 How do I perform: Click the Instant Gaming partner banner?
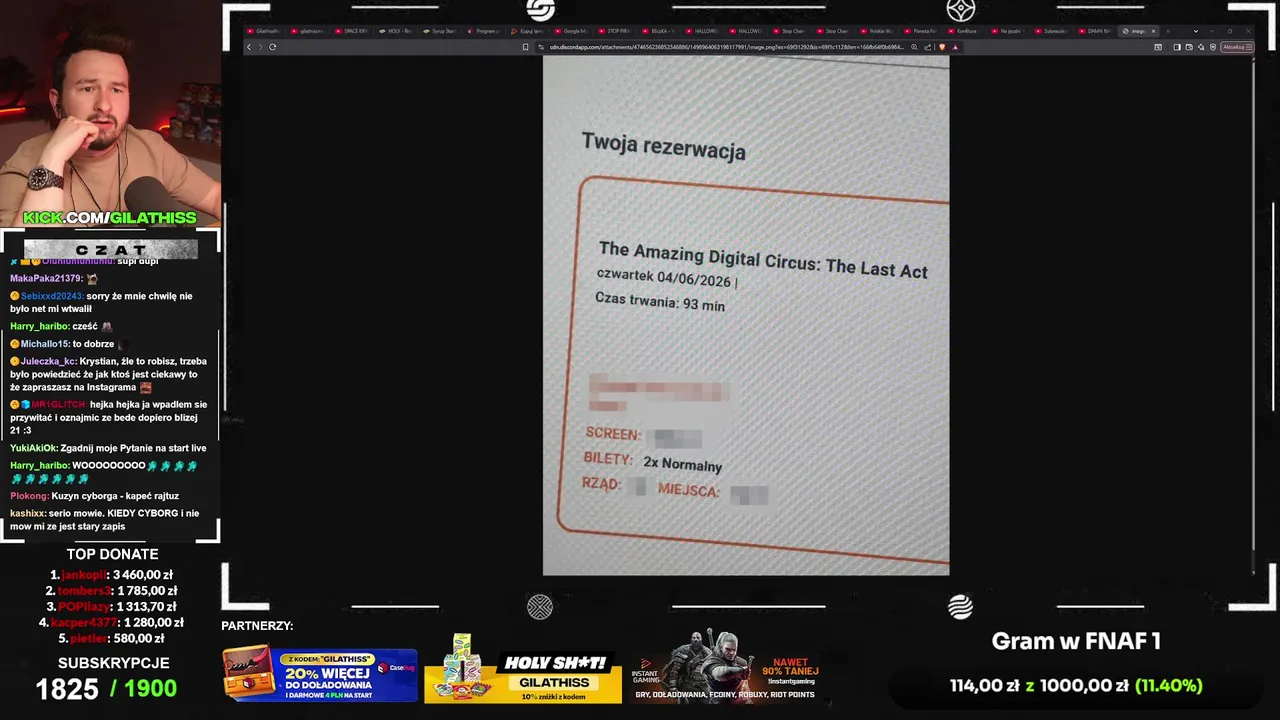coord(728,668)
